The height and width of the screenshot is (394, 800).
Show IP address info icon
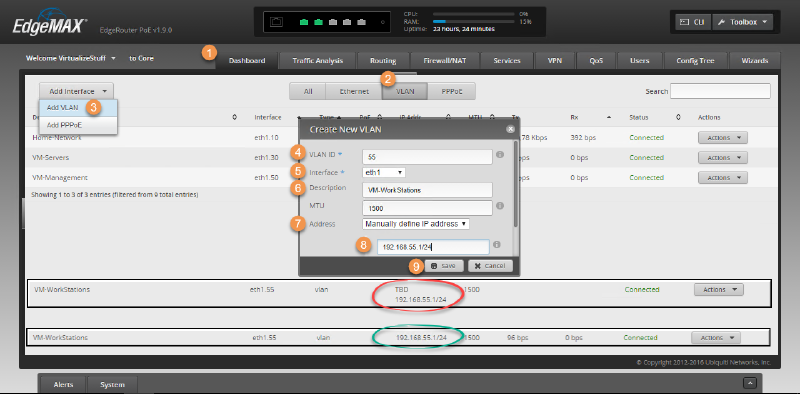tap(497, 245)
